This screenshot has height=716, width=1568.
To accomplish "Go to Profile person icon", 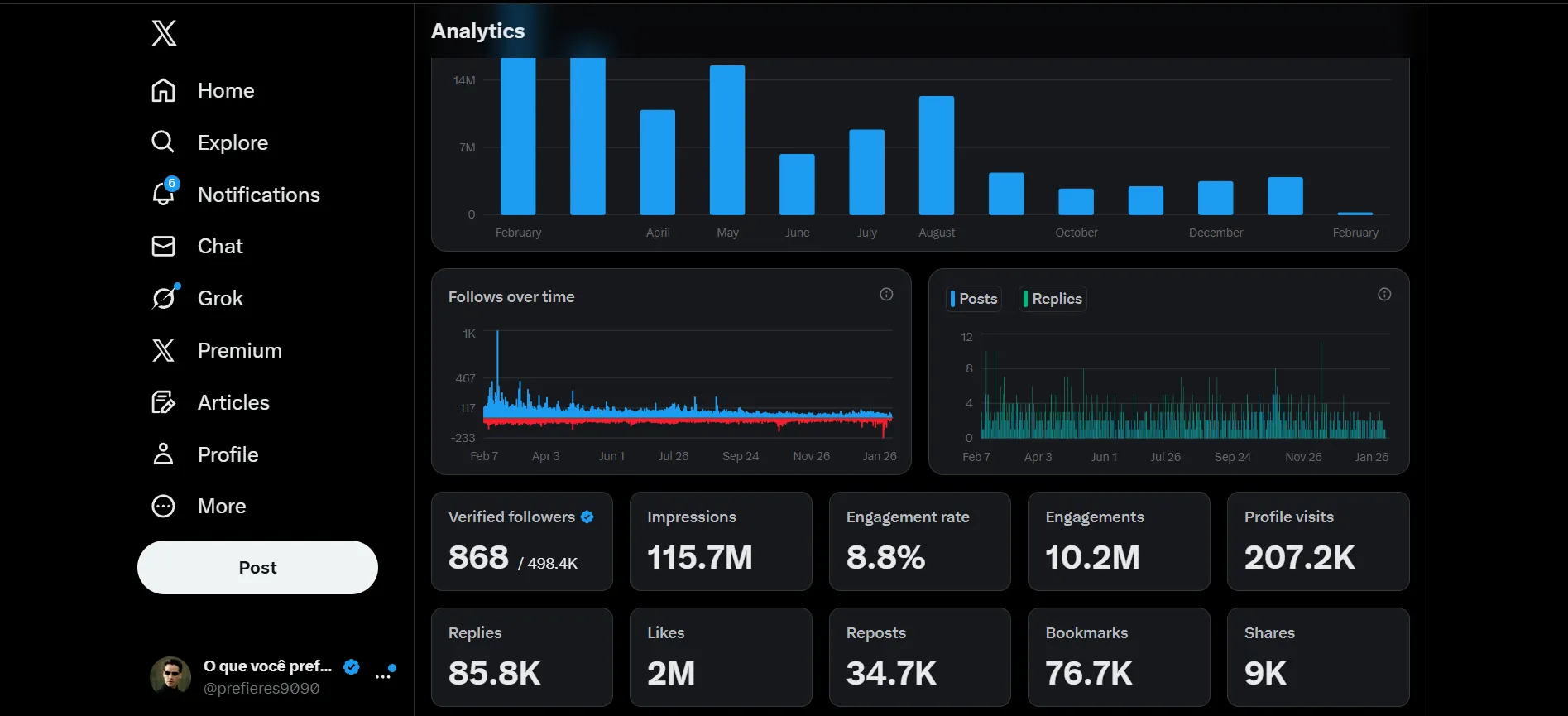I will pyautogui.click(x=163, y=454).
